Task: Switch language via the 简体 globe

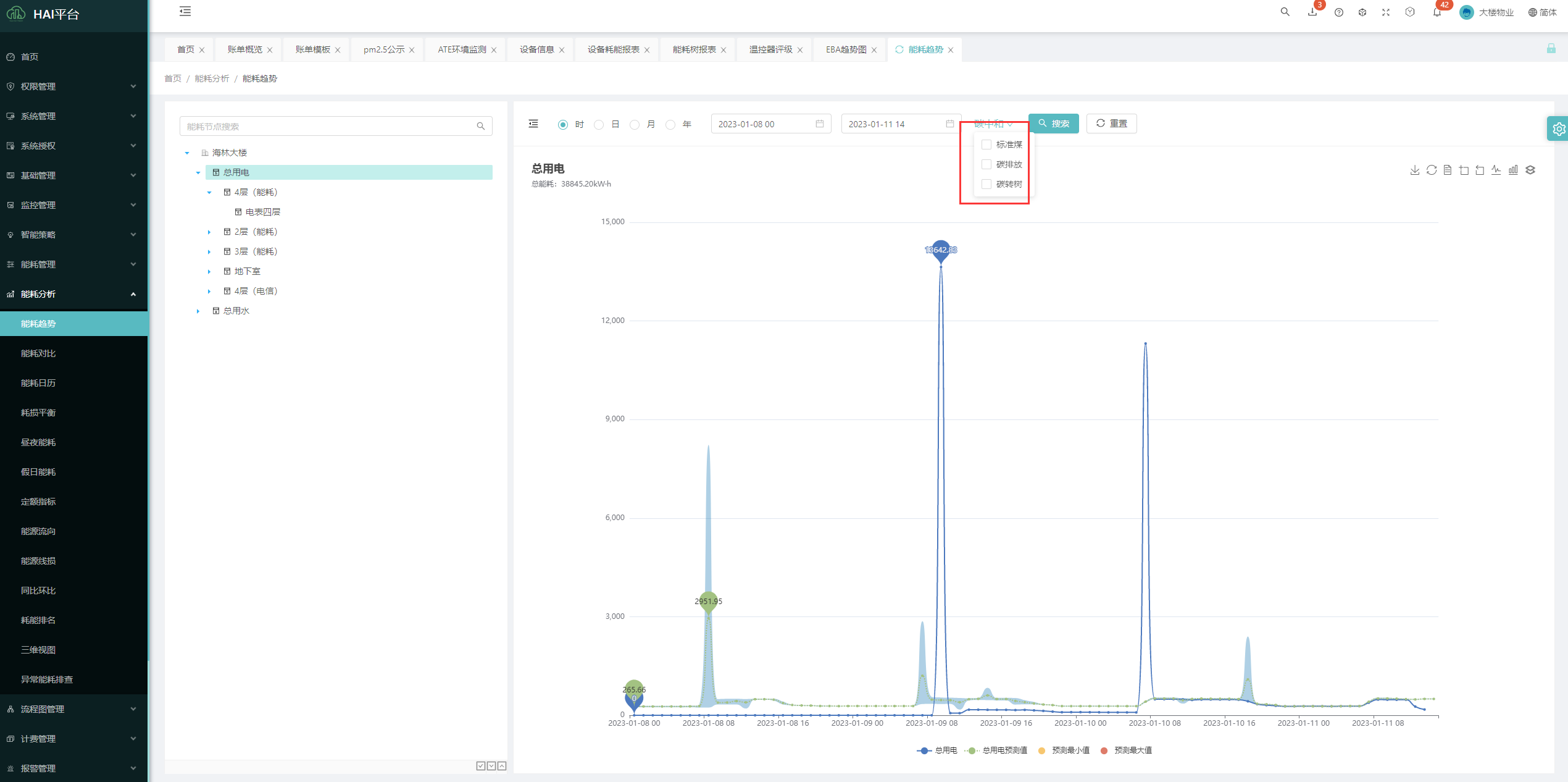Action: [x=1542, y=12]
